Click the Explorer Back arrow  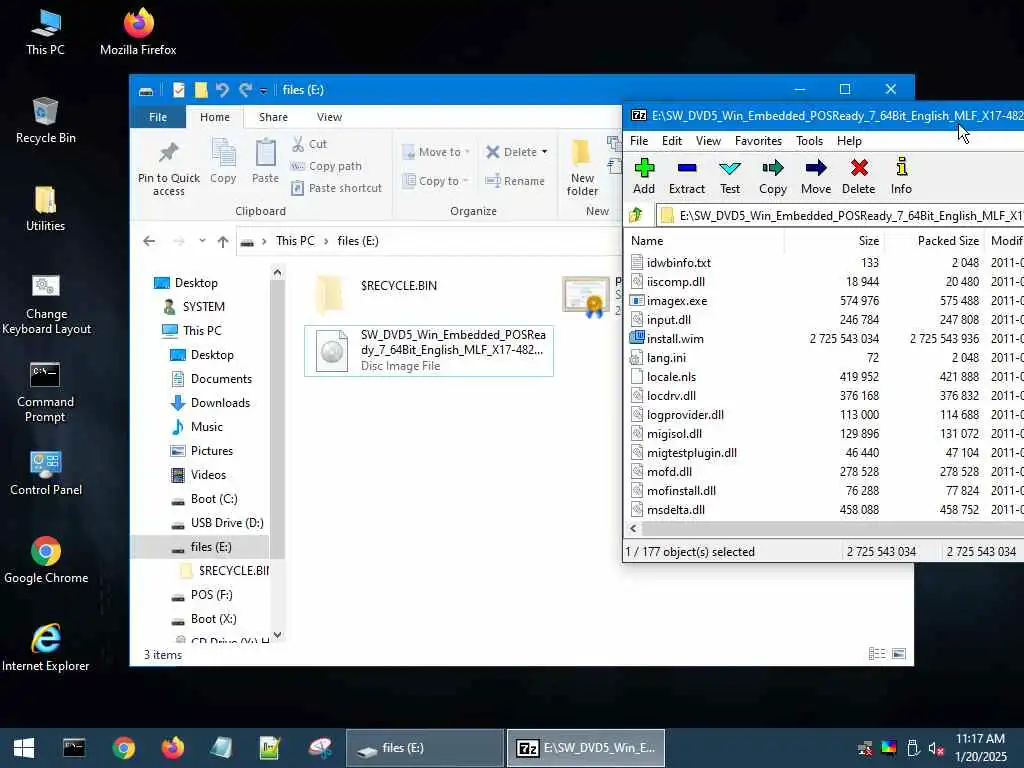[149, 241]
